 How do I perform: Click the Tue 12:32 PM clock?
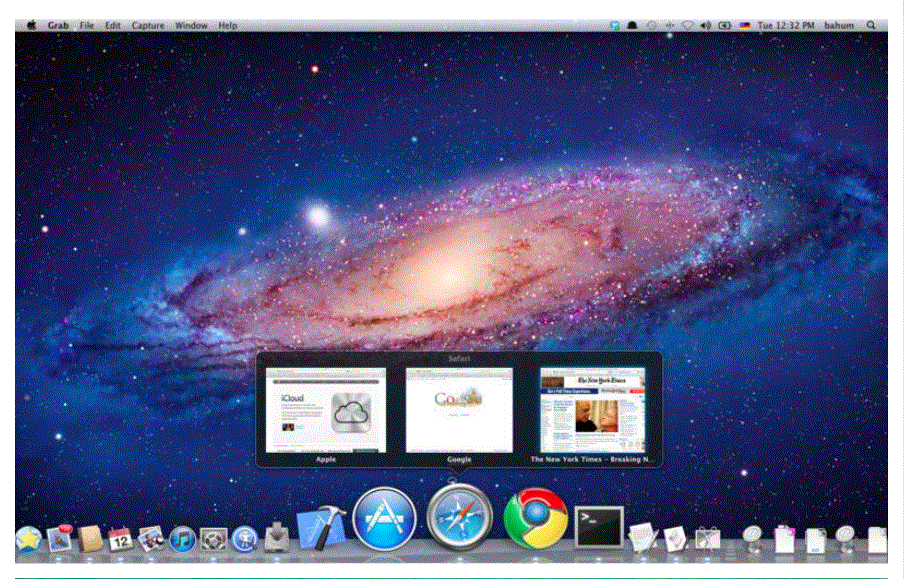pos(786,25)
